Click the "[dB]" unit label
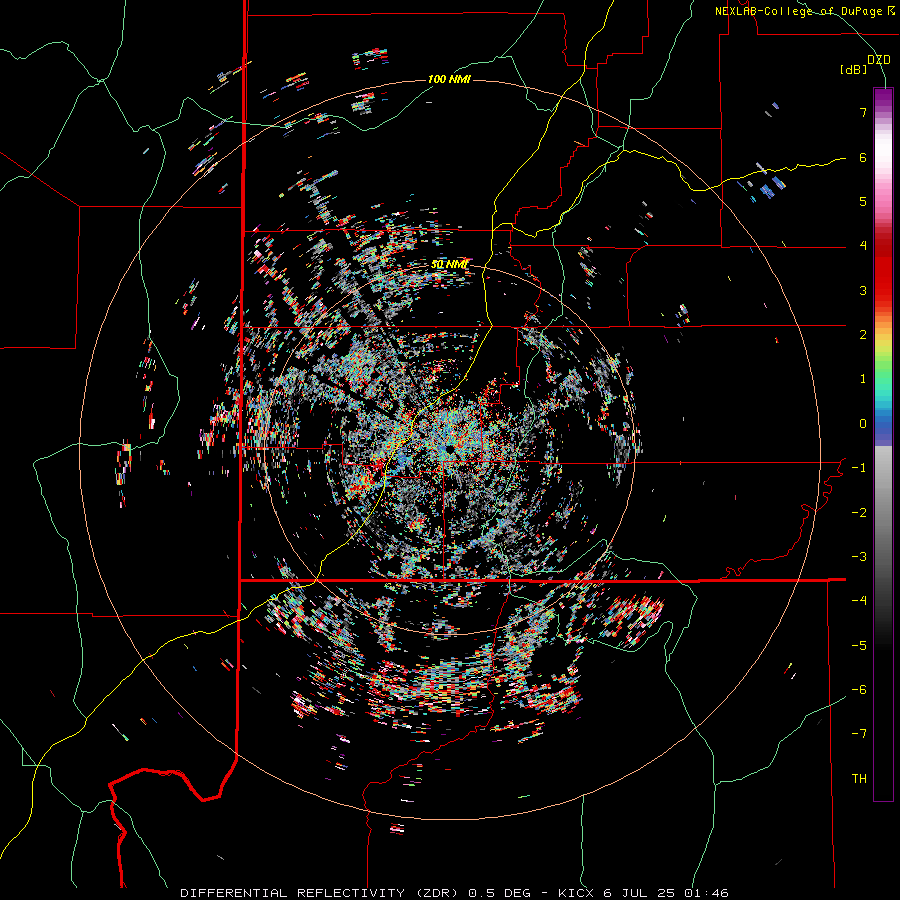The height and width of the screenshot is (900, 900). point(853,70)
